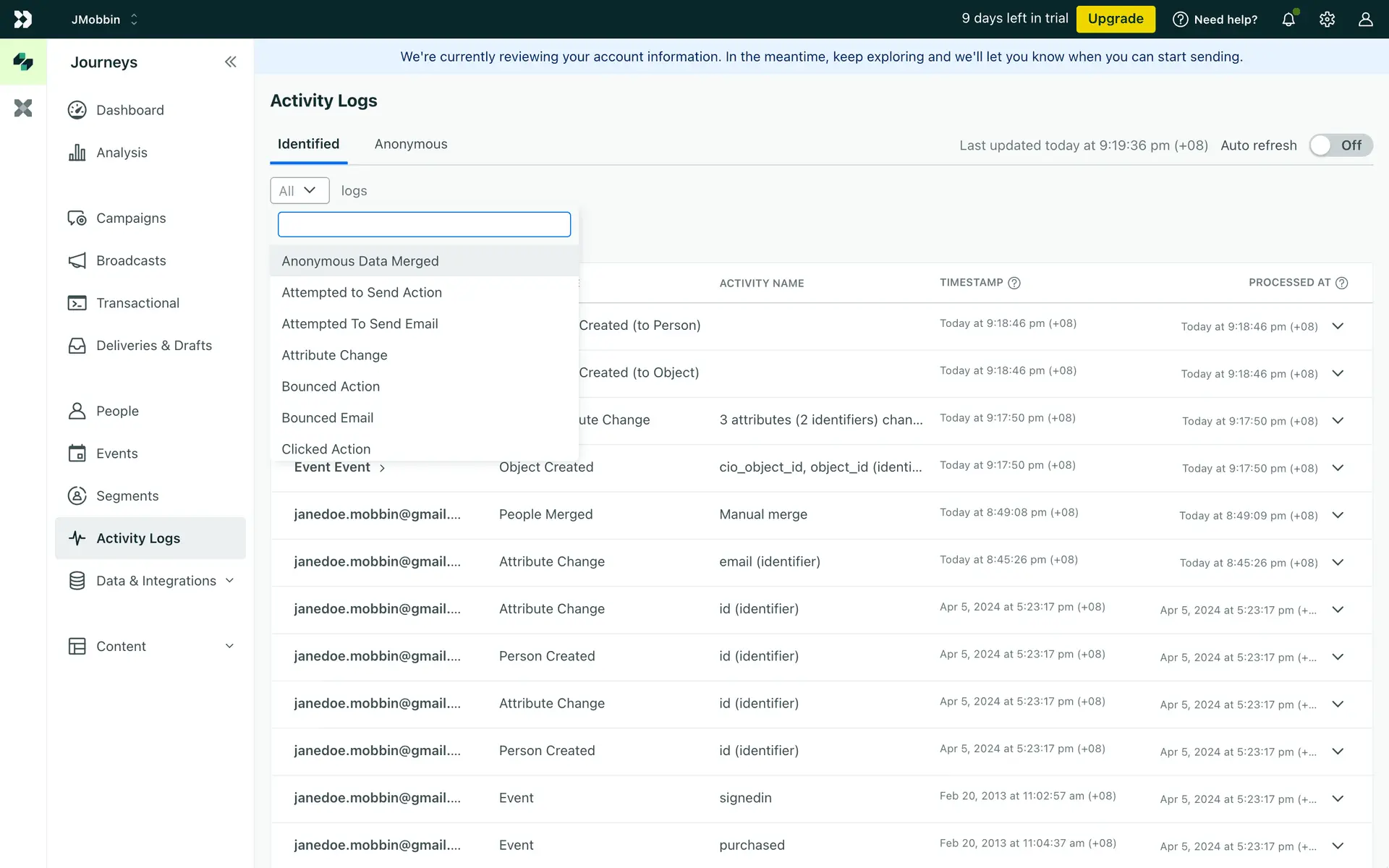This screenshot has width=1389, height=868.
Task: Click the Broadcasts megaphone icon
Action: point(77,260)
